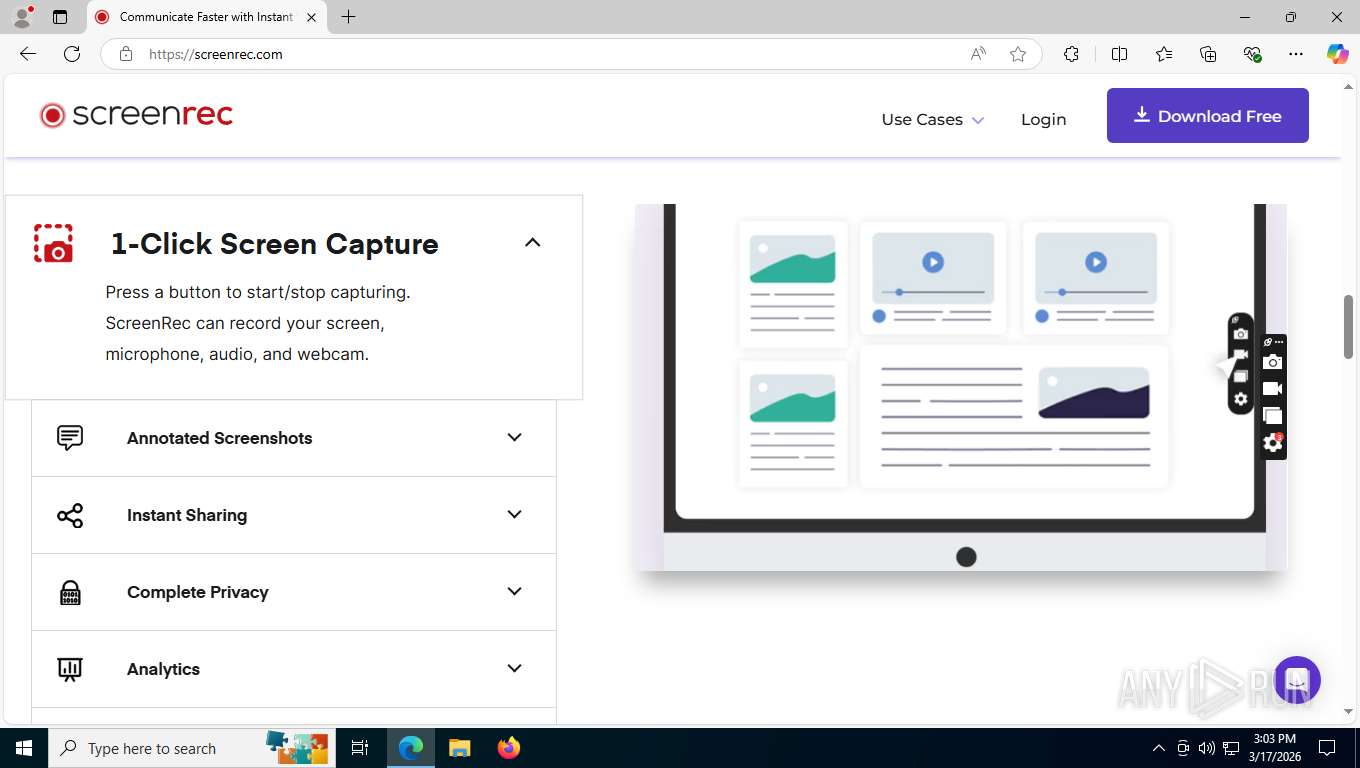
Task: Click the Complete Privacy heading
Action: (x=198, y=592)
